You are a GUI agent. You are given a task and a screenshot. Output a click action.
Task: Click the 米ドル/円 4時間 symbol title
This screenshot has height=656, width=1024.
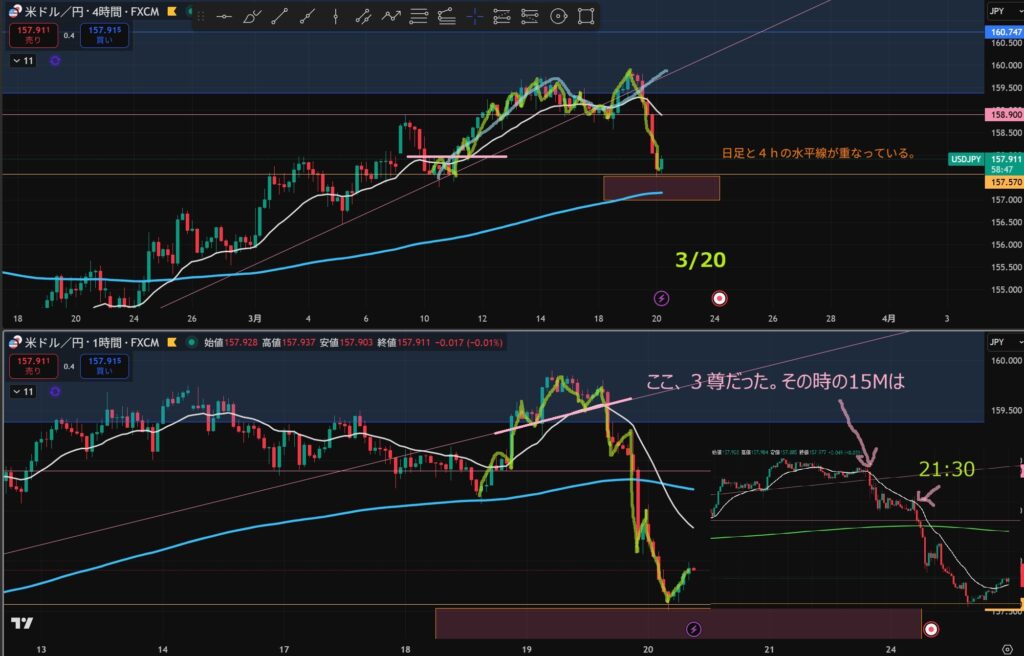(x=82, y=11)
